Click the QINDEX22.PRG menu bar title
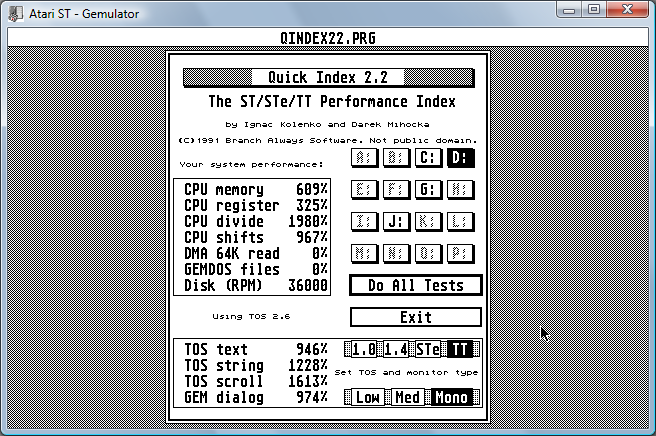Image resolution: width=656 pixels, height=436 pixels. [328, 38]
